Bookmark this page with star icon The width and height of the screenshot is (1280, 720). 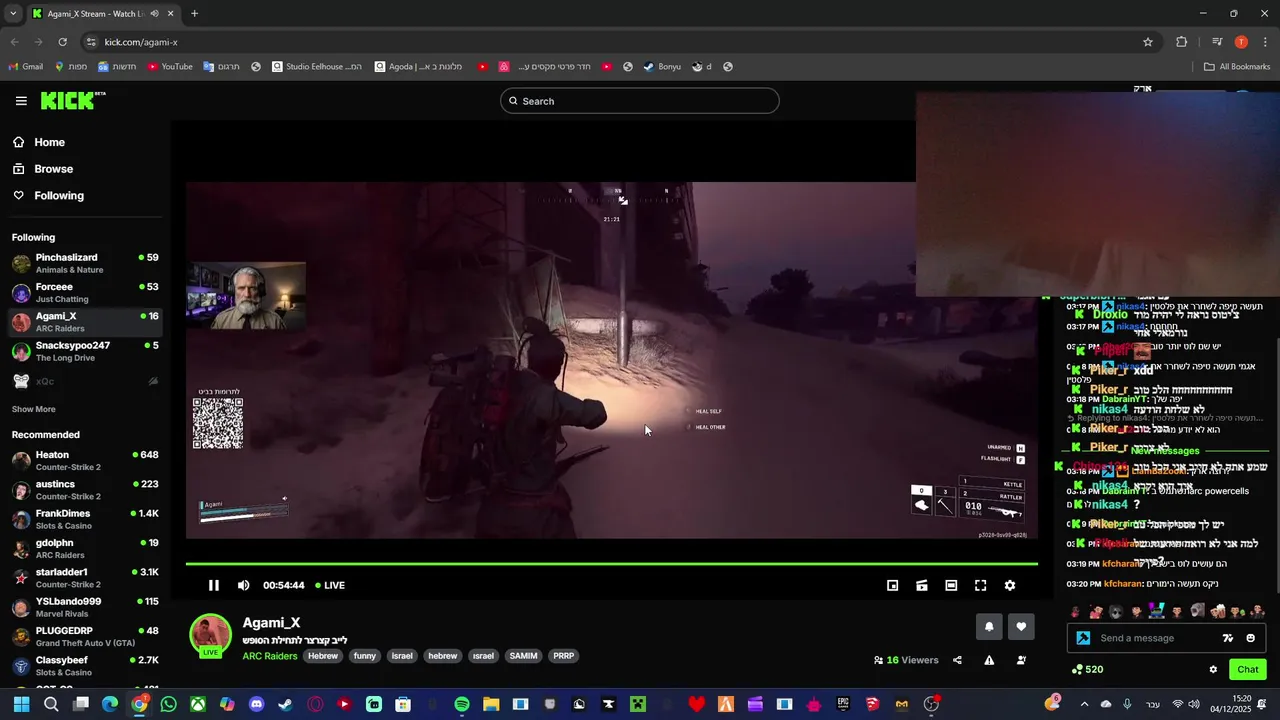click(1148, 42)
